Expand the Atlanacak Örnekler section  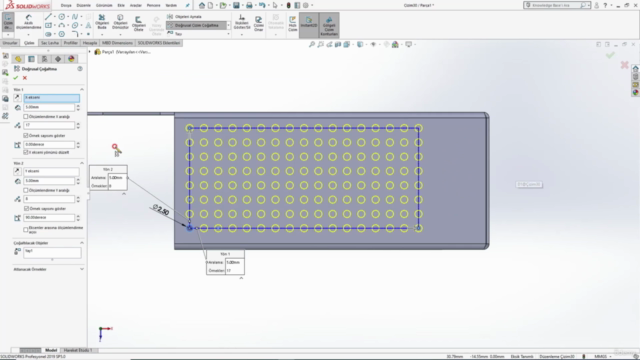point(82,269)
